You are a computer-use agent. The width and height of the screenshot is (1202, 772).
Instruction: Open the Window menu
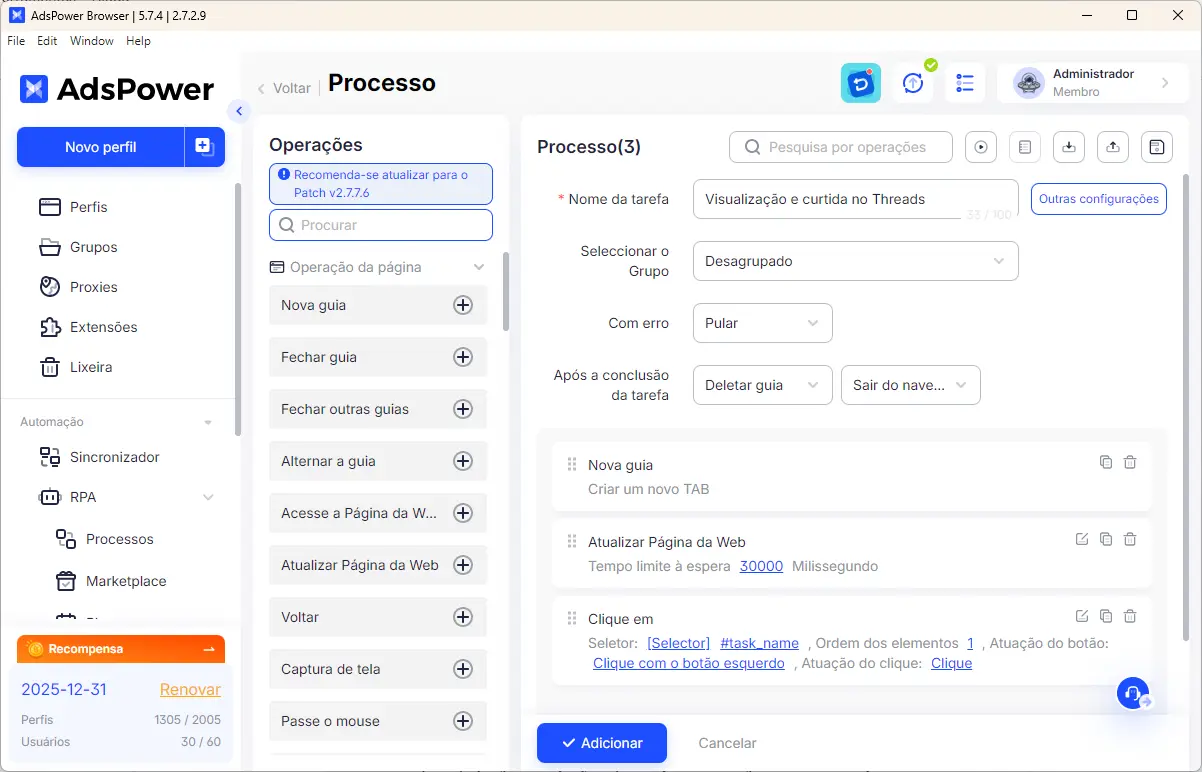tap(92, 41)
